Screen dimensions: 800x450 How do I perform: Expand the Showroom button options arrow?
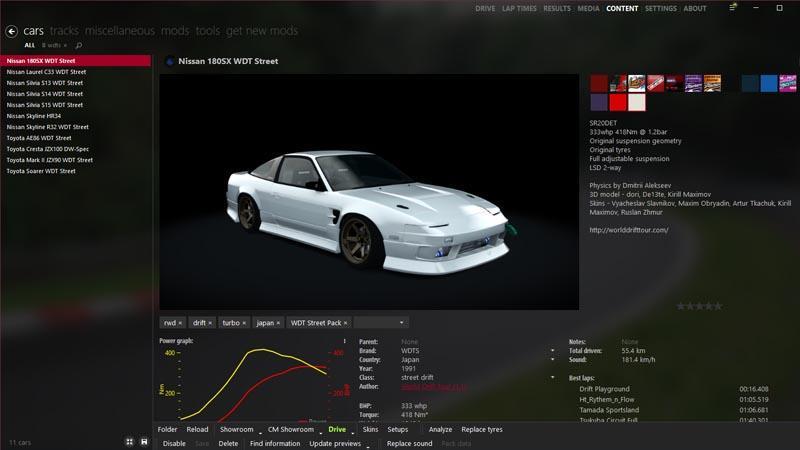point(260,432)
